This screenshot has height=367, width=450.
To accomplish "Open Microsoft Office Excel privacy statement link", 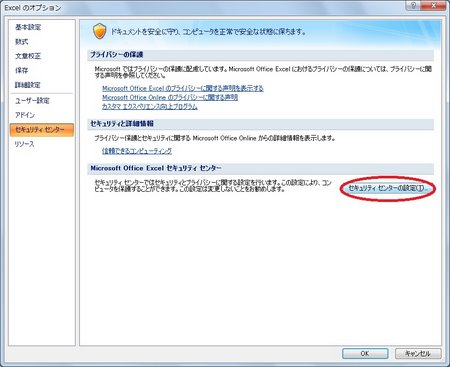I will (x=183, y=88).
